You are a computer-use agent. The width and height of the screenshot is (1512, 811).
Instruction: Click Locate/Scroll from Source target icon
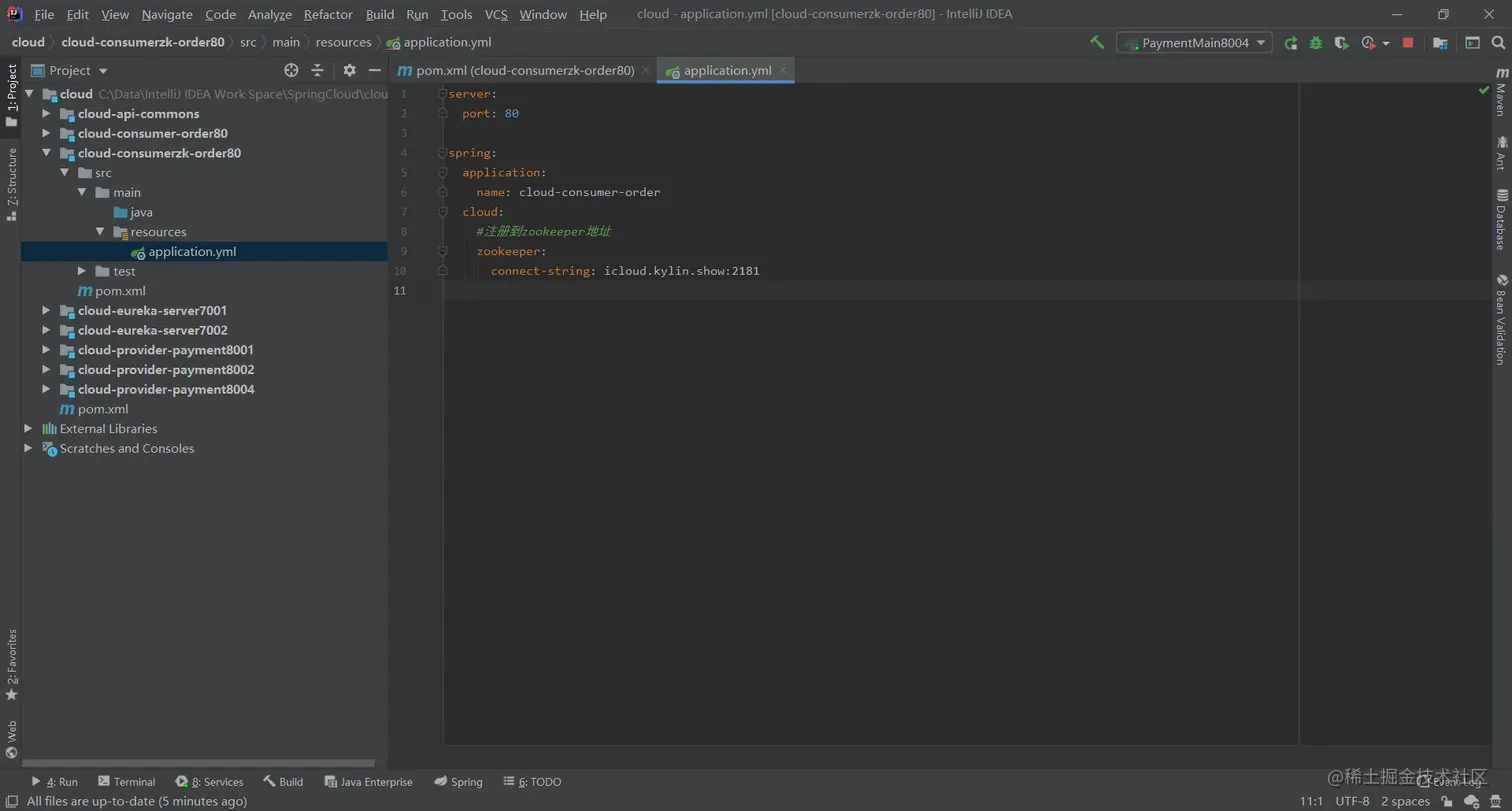pyautogui.click(x=291, y=70)
